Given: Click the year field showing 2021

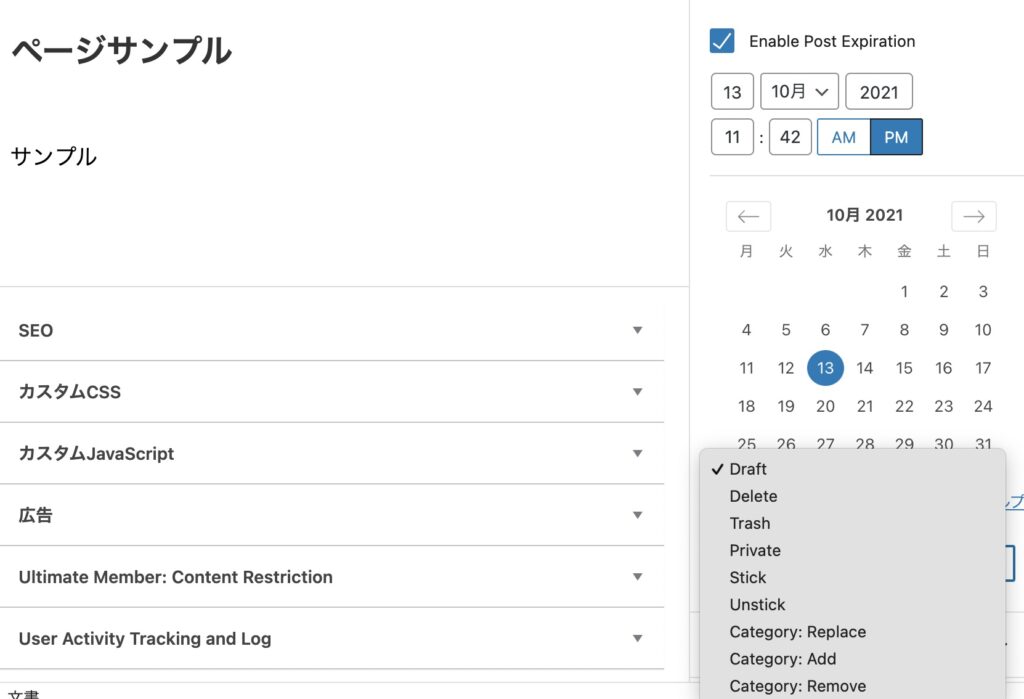Looking at the screenshot, I should click(x=878, y=92).
